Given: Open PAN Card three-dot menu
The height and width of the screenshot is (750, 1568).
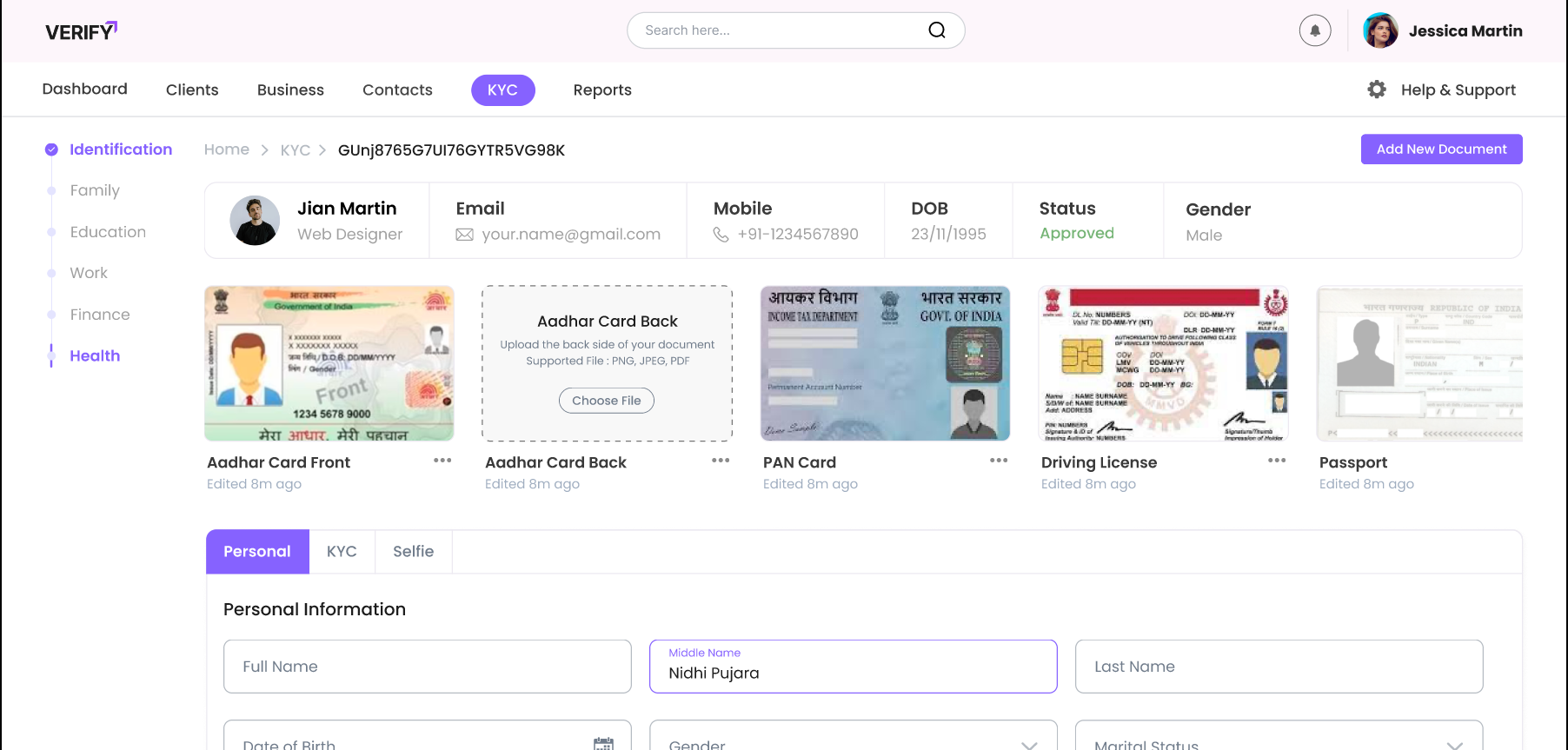Looking at the screenshot, I should (x=999, y=461).
